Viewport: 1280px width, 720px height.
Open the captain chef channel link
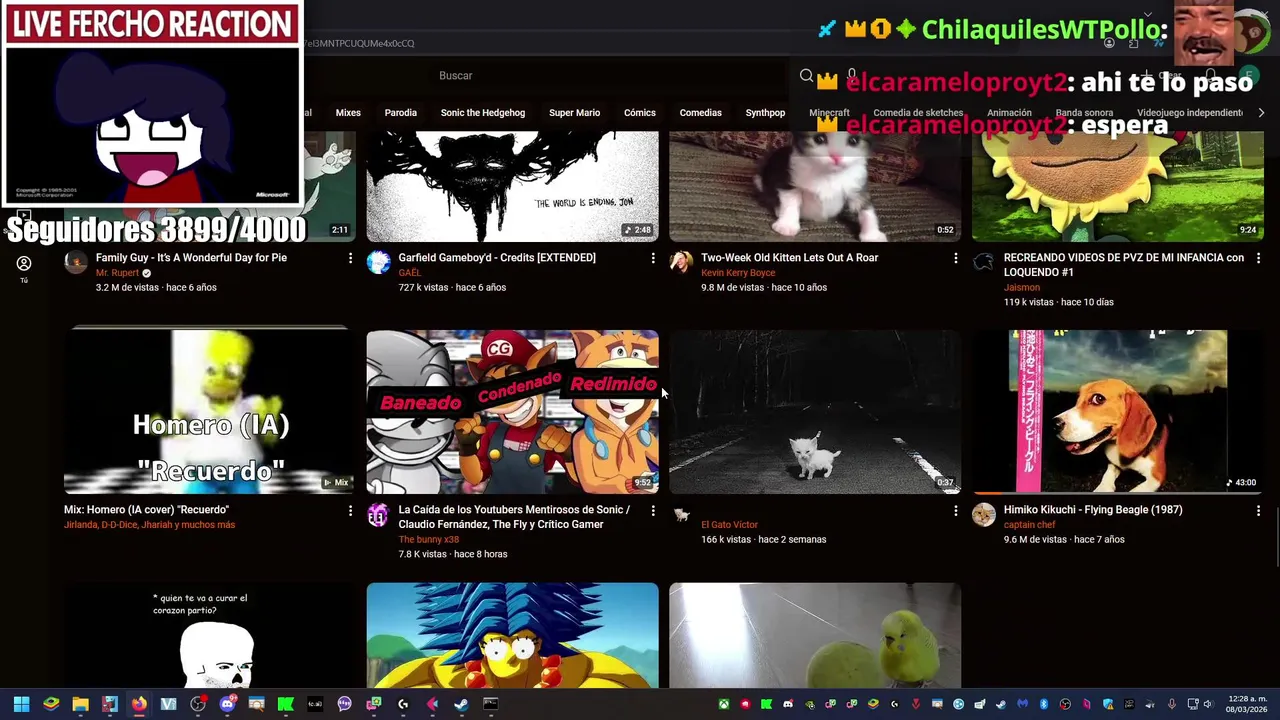click(x=1029, y=525)
